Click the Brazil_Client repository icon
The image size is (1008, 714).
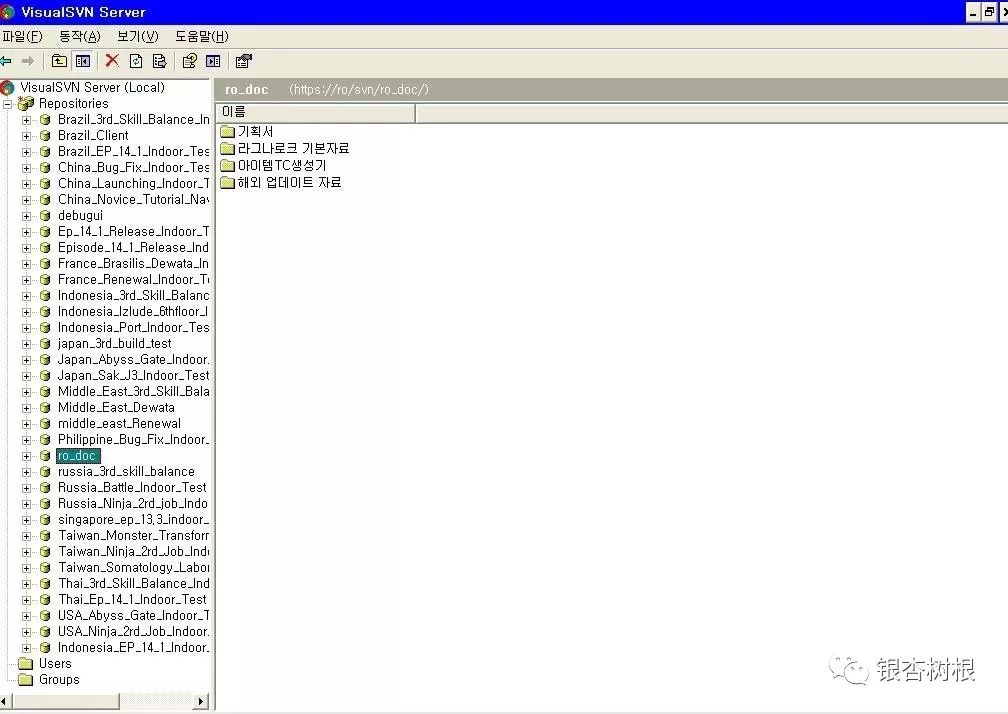(45, 136)
